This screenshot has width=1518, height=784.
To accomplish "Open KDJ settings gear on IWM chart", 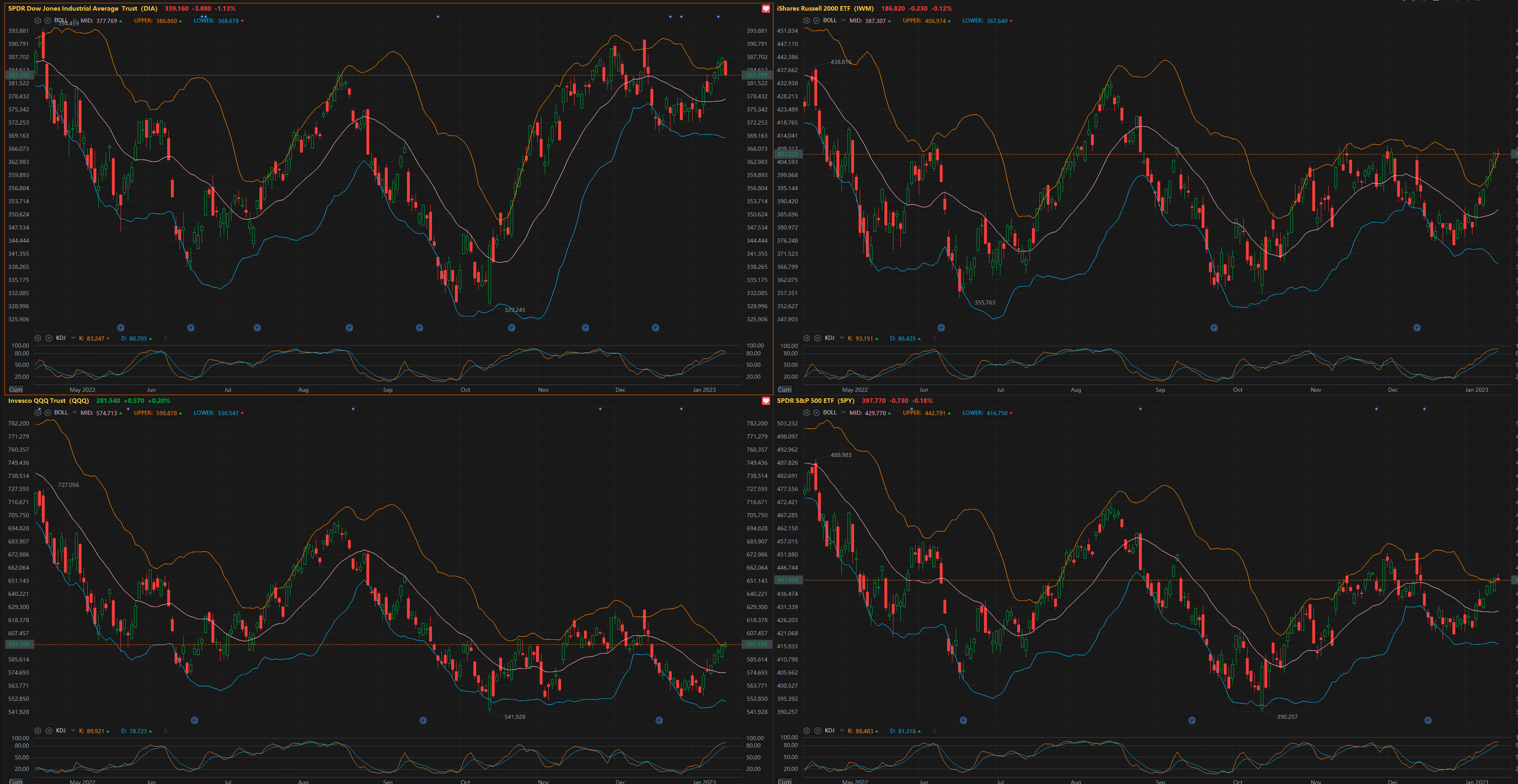I will tap(807, 339).
